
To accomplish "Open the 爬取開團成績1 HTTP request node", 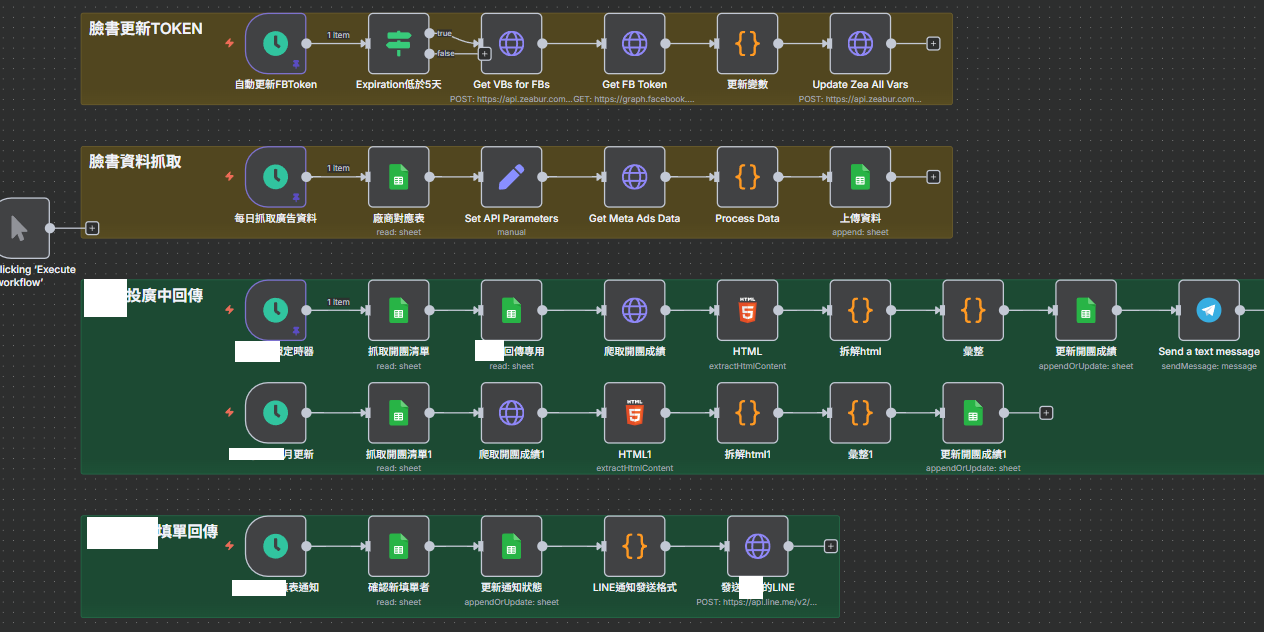I will (511, 413).
